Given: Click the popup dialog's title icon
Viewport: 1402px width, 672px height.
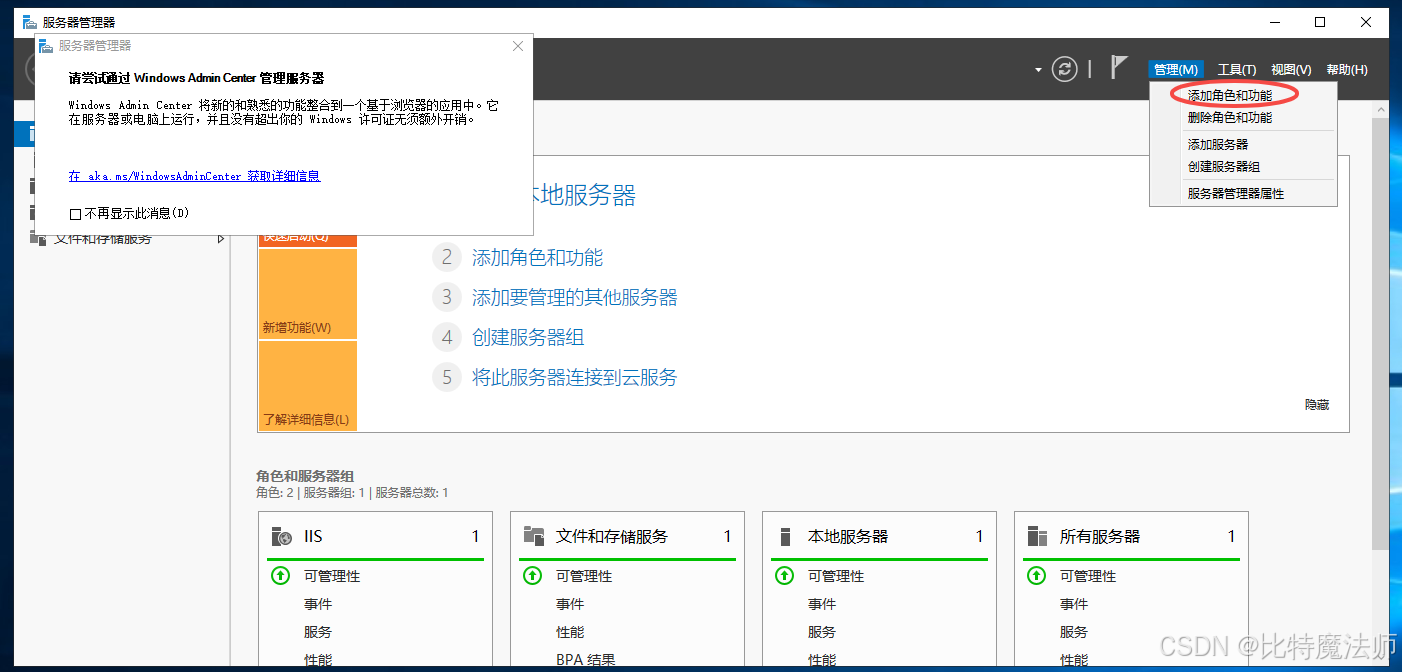Looking at the screenshot, I should coord(46,46).
